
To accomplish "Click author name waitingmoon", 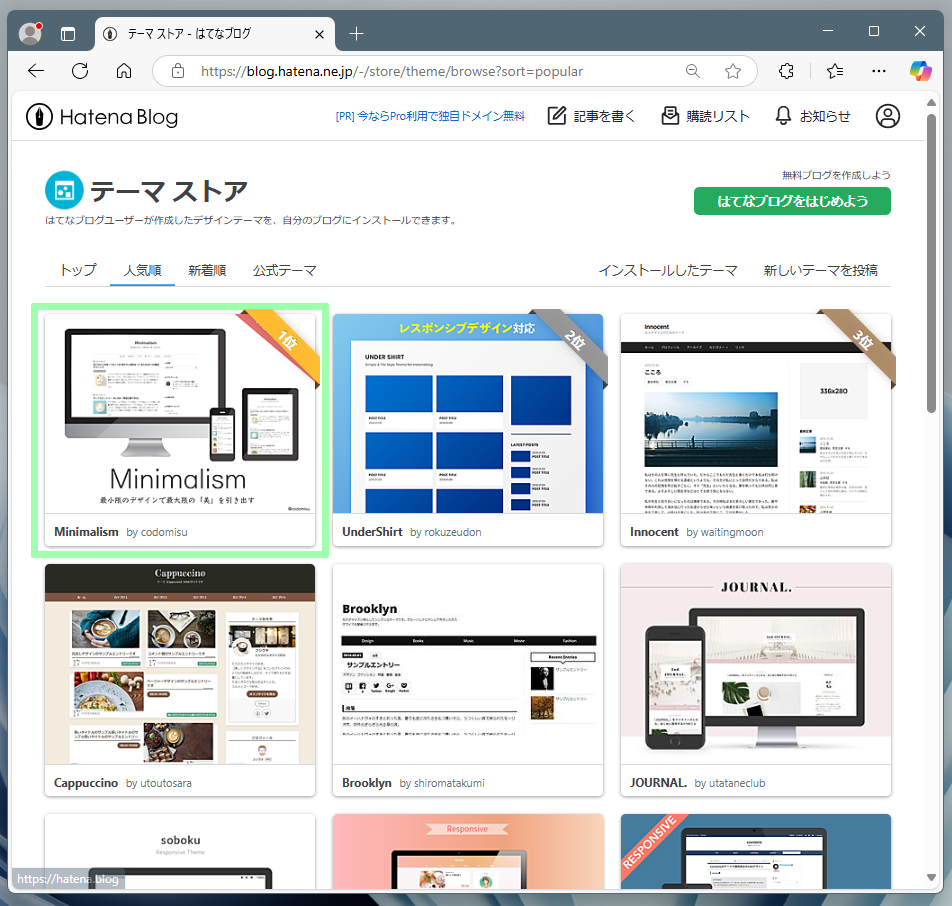I will [732, 532].
